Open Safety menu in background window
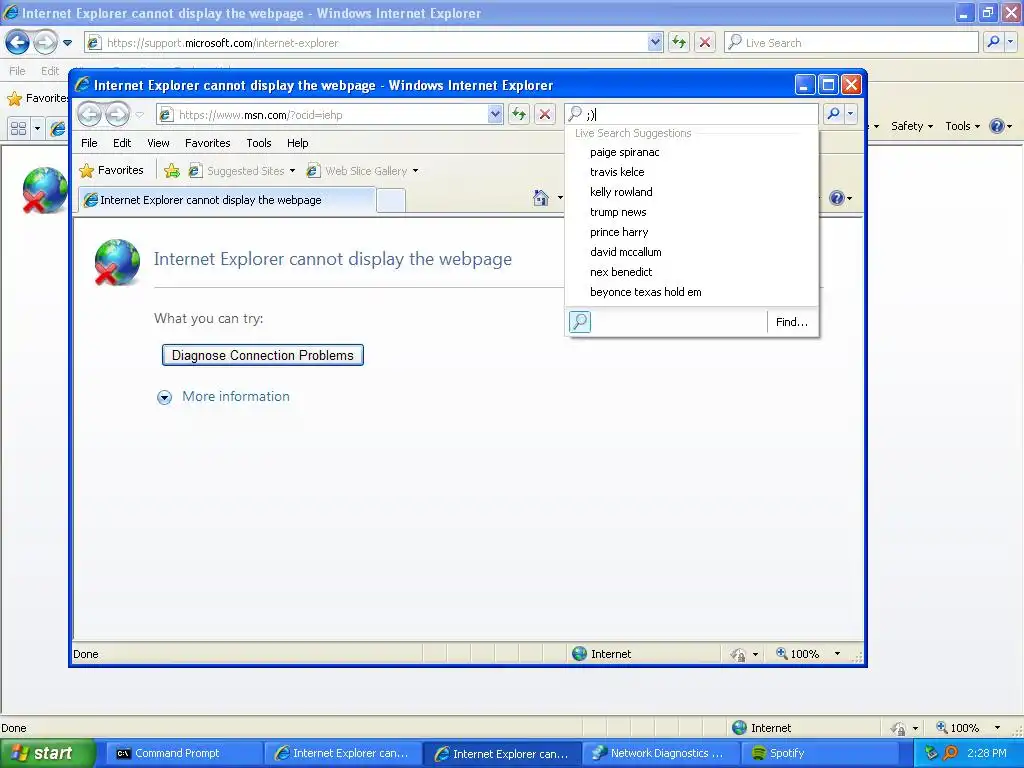The height and width of the screenshot is (768, 1024). 912,127
